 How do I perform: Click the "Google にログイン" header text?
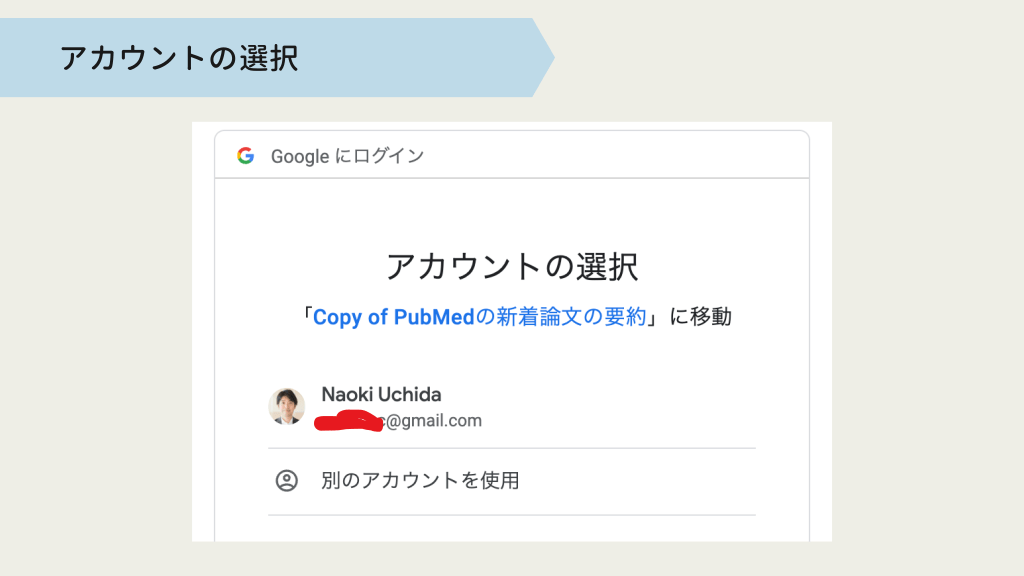point(347,156)
